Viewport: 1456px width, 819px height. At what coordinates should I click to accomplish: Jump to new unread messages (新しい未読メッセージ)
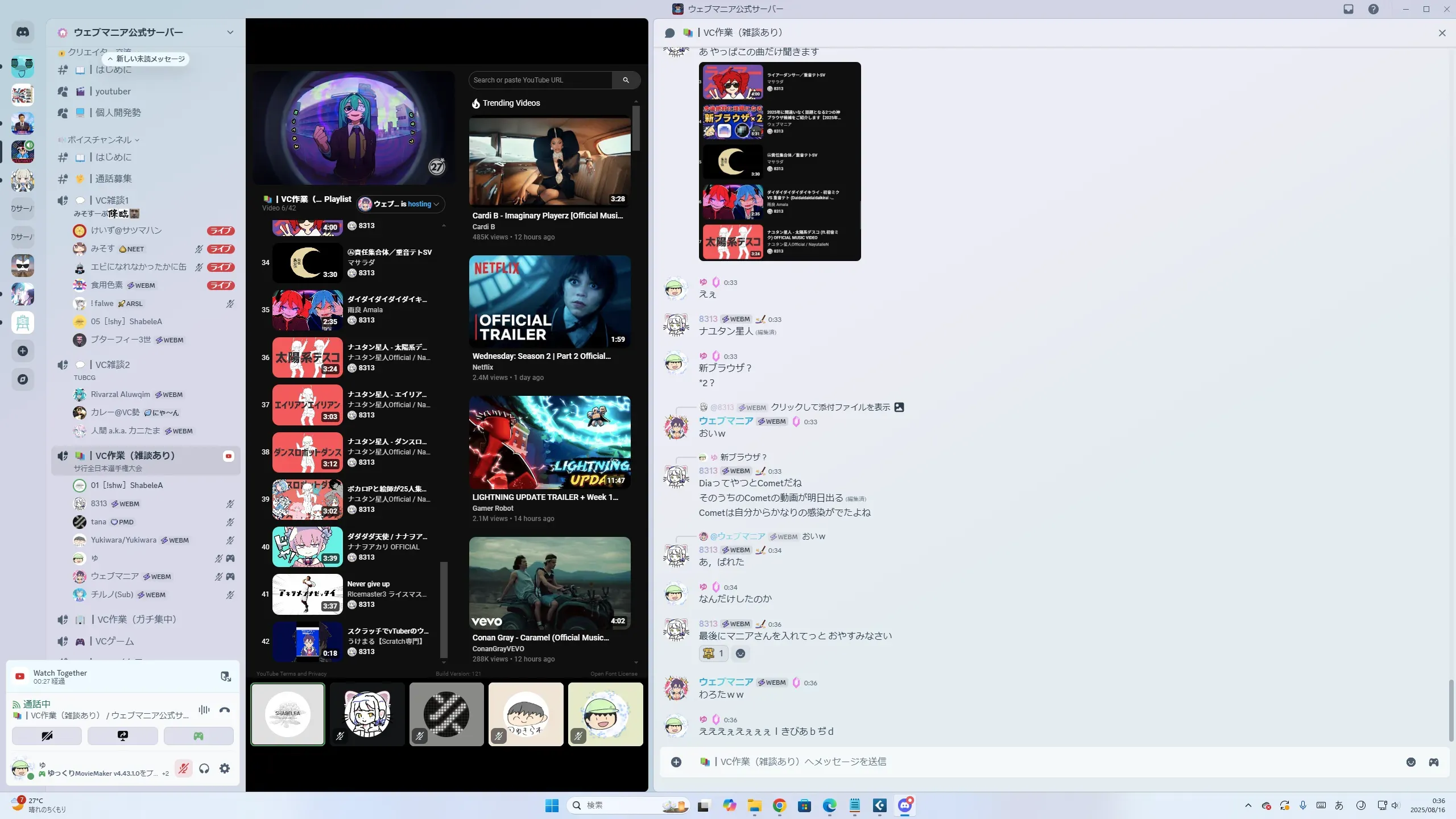coord(147,59)
